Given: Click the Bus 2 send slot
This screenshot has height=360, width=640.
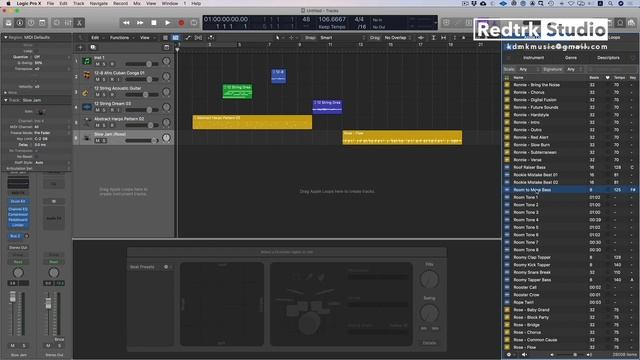Looking at the screenshot, I should [15, 236].
